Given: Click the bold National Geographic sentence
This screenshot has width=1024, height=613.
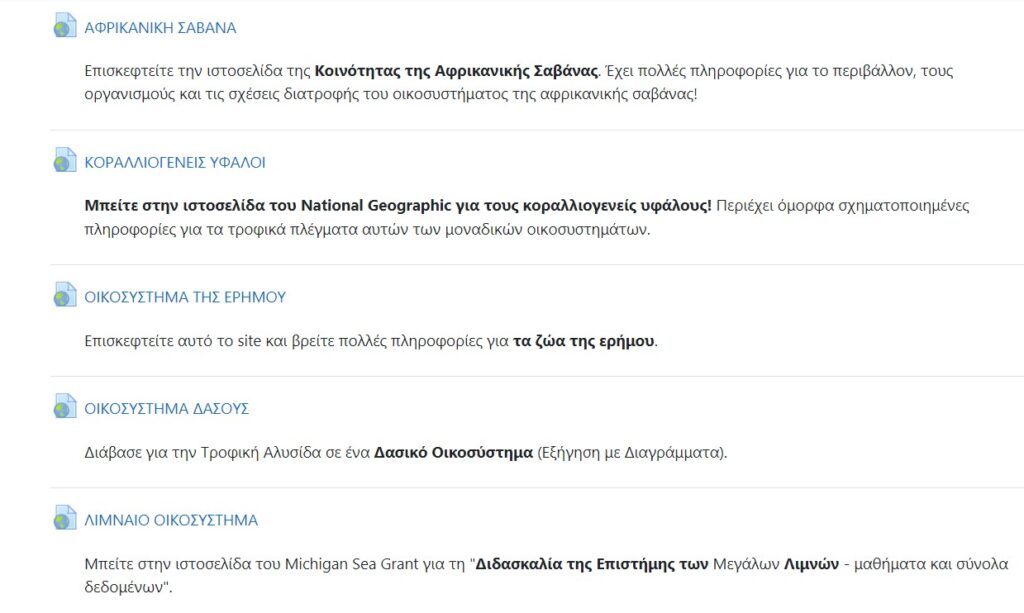Looking at the screenshot, I should click(398, 206).
